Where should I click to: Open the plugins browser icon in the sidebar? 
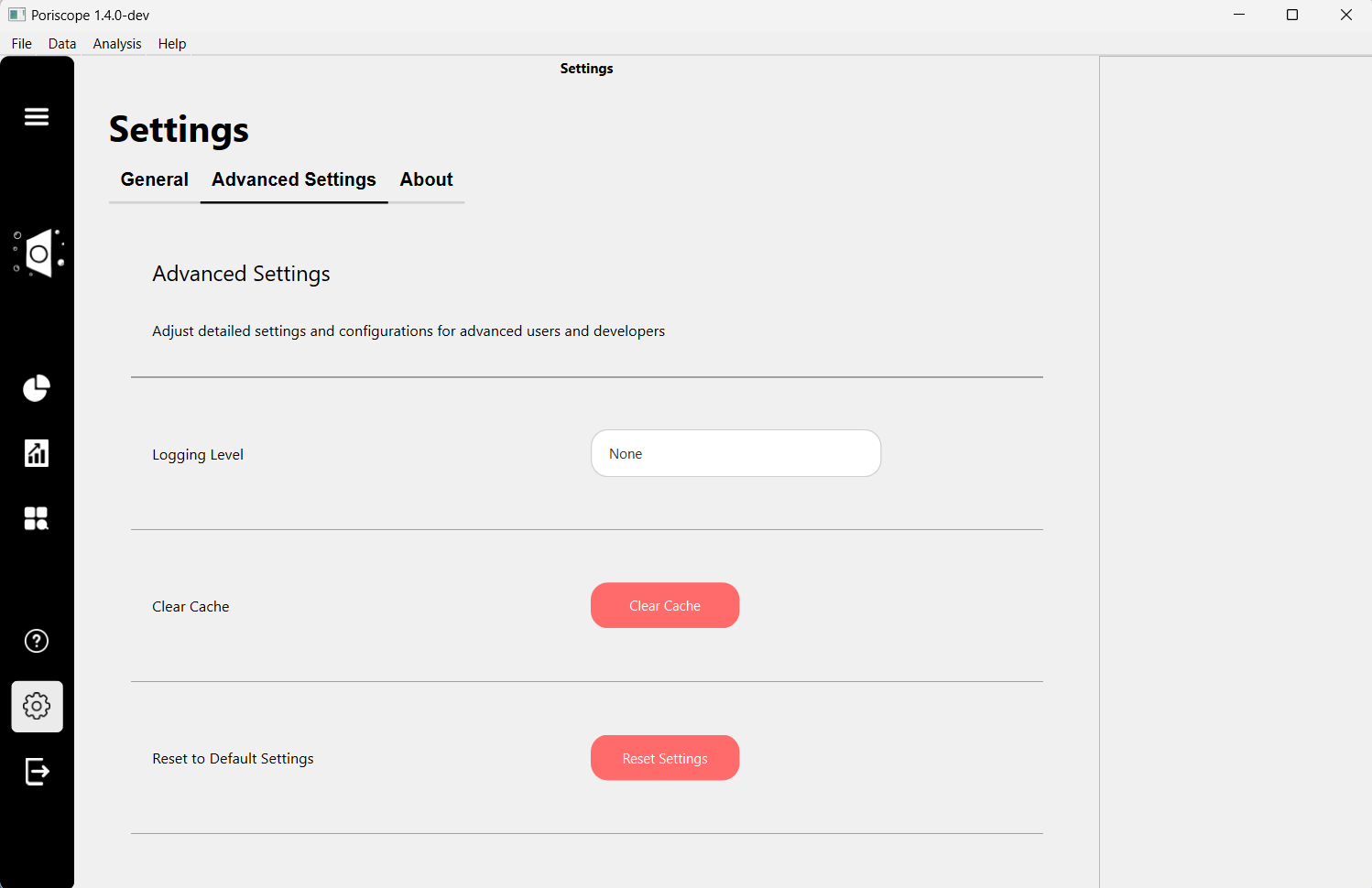coord(36,518)
